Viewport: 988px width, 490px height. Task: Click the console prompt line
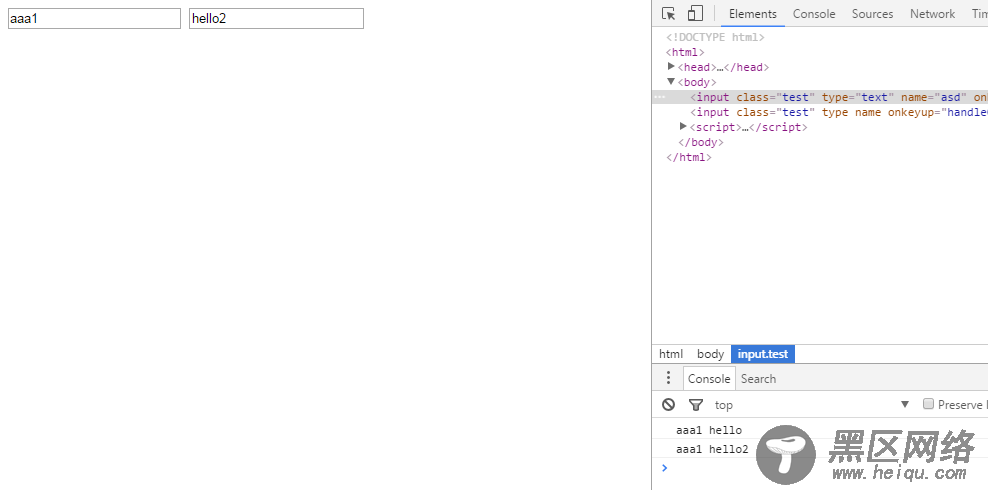tap(820, 467)
